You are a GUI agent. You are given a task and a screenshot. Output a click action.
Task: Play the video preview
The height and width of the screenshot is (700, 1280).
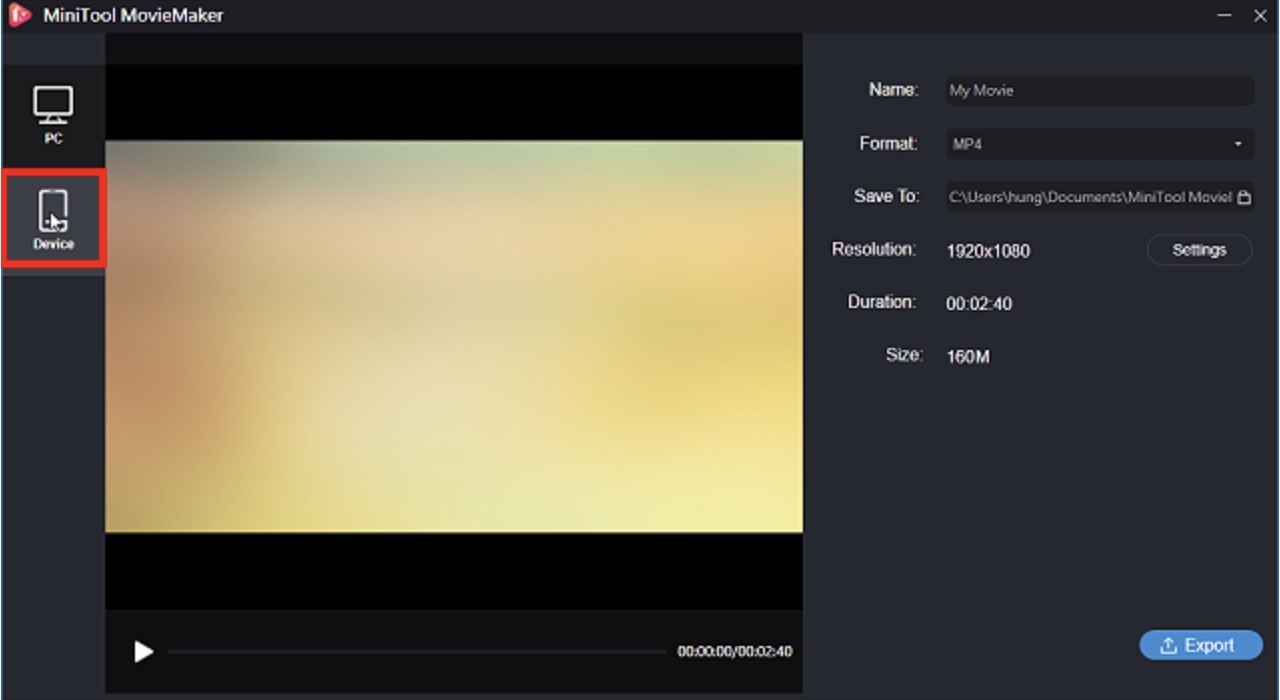click(144, 652)
